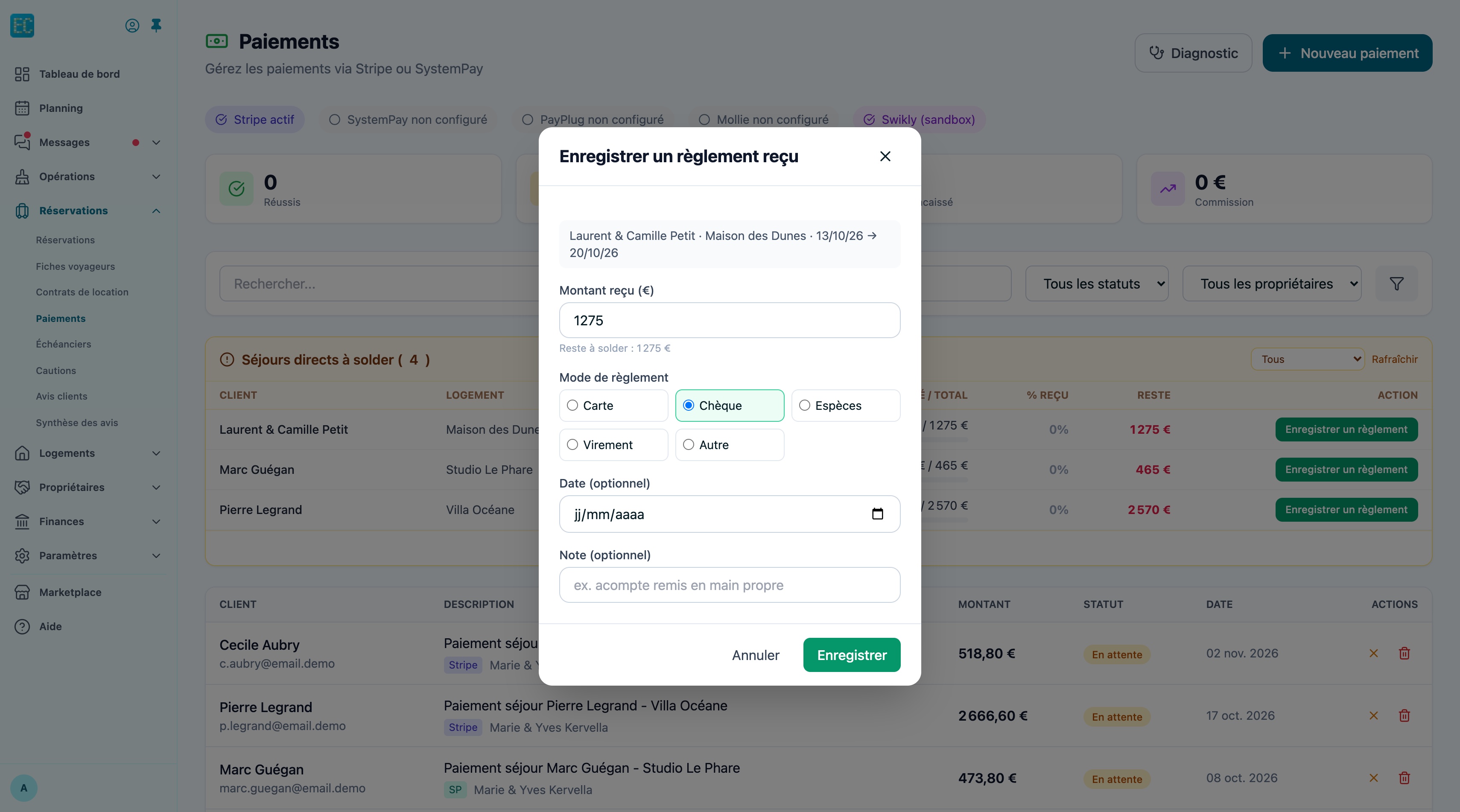
Task: Delete Pierre Legrand payment with trash icon
Action: pos(1405,716)
